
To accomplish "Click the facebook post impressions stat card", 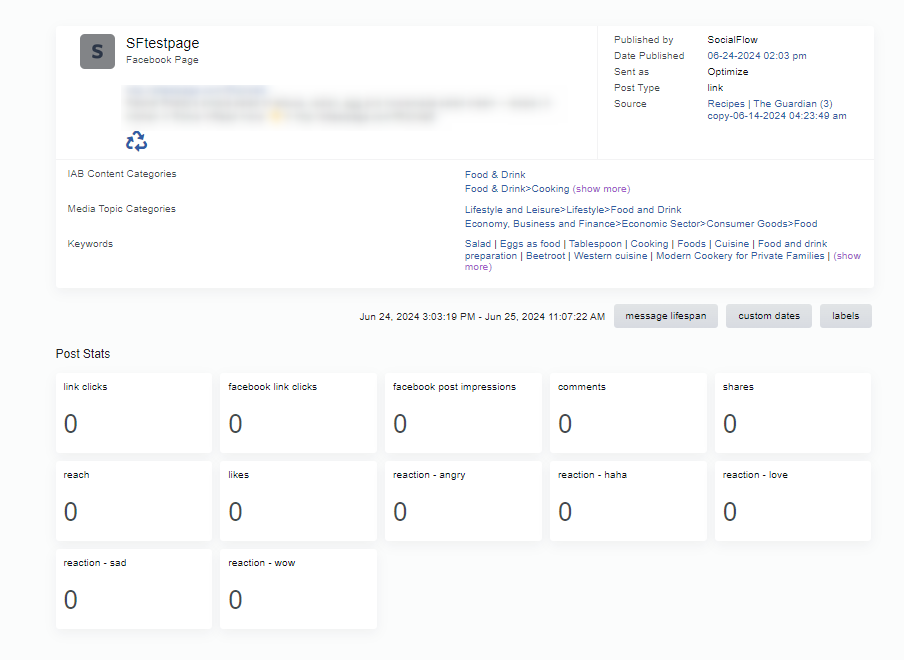I will [x=463, y=413].
